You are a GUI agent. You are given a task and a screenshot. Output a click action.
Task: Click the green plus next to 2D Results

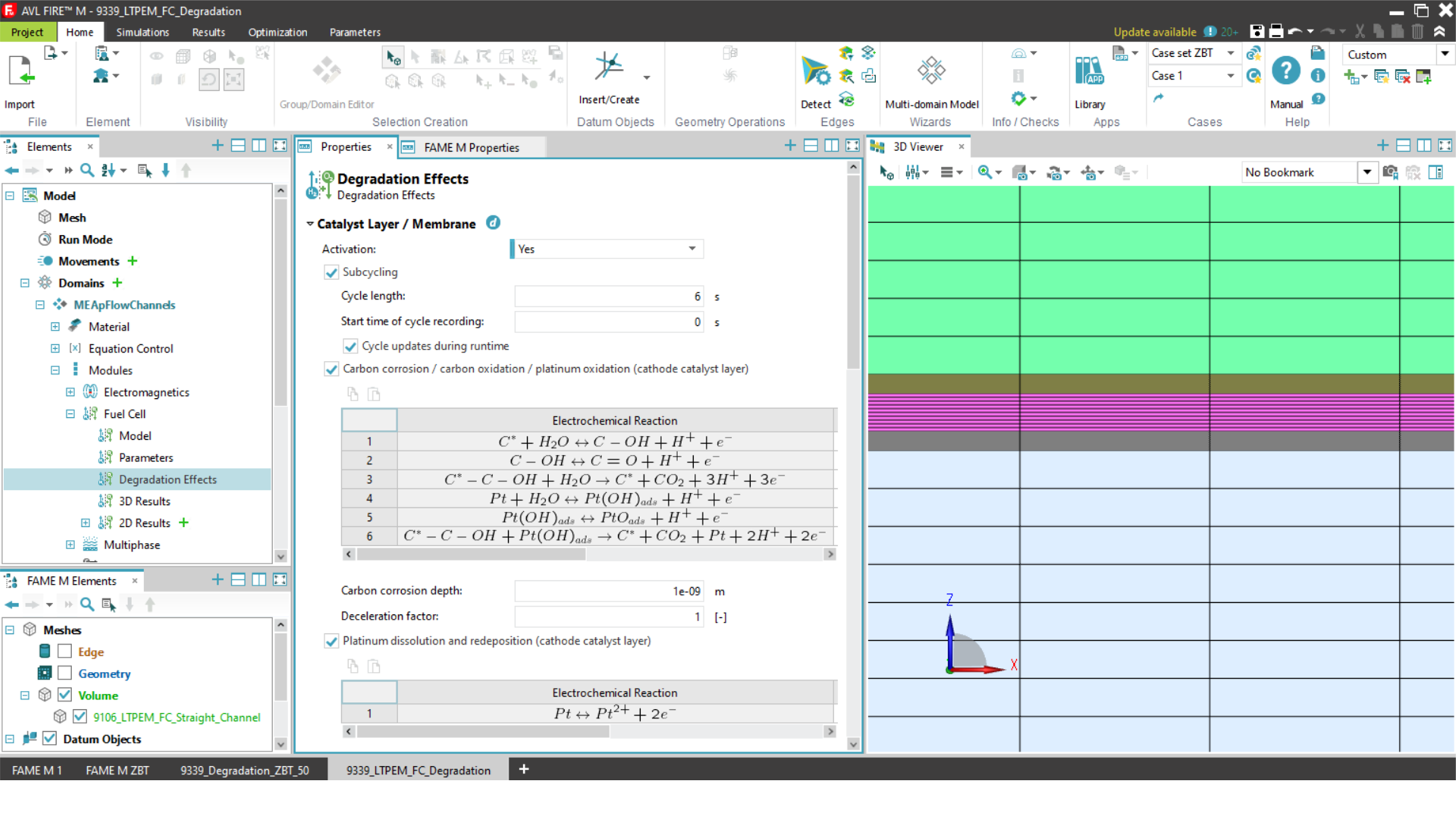click(184, 522)
